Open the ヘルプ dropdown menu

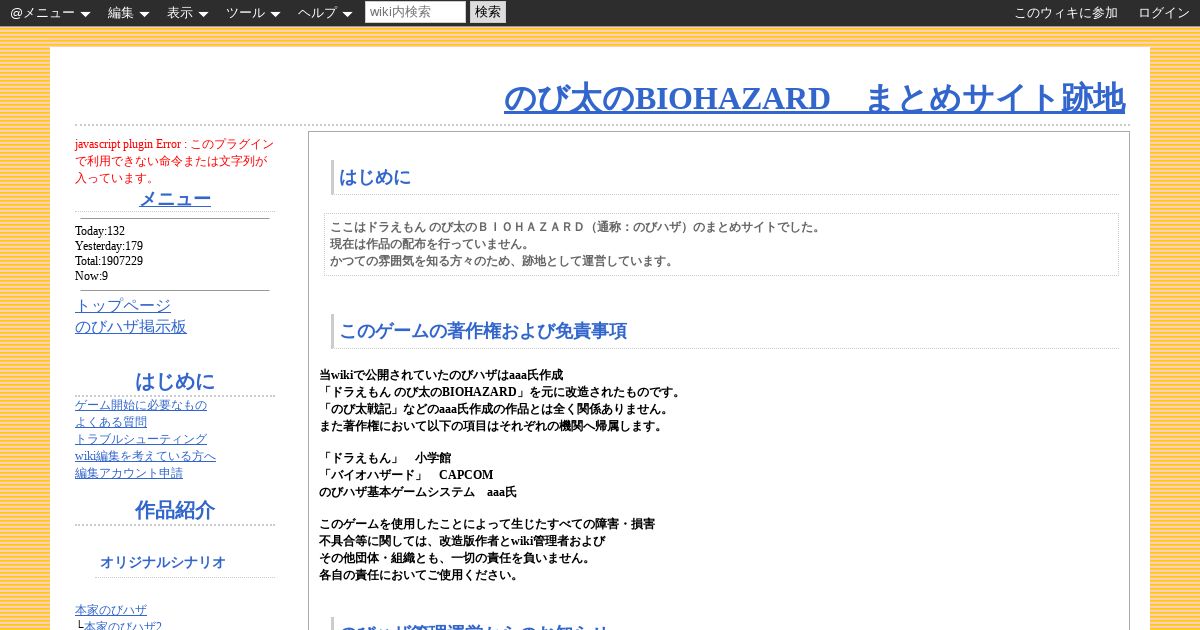tap(325, 13)
